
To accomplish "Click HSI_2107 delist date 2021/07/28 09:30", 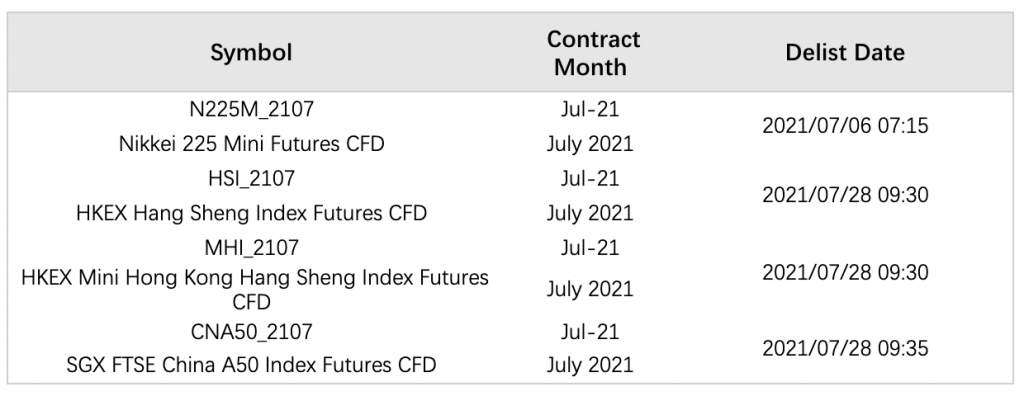I will click(844, 195).
